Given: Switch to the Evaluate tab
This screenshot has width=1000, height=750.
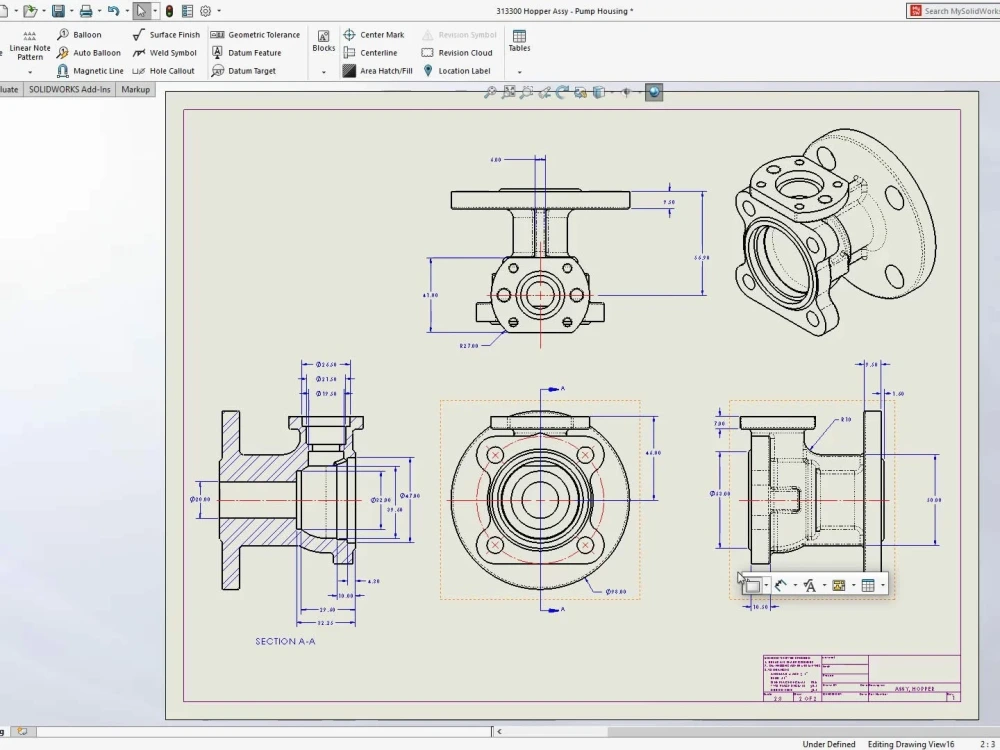Looking at the screenshot, I should [10, 89].
